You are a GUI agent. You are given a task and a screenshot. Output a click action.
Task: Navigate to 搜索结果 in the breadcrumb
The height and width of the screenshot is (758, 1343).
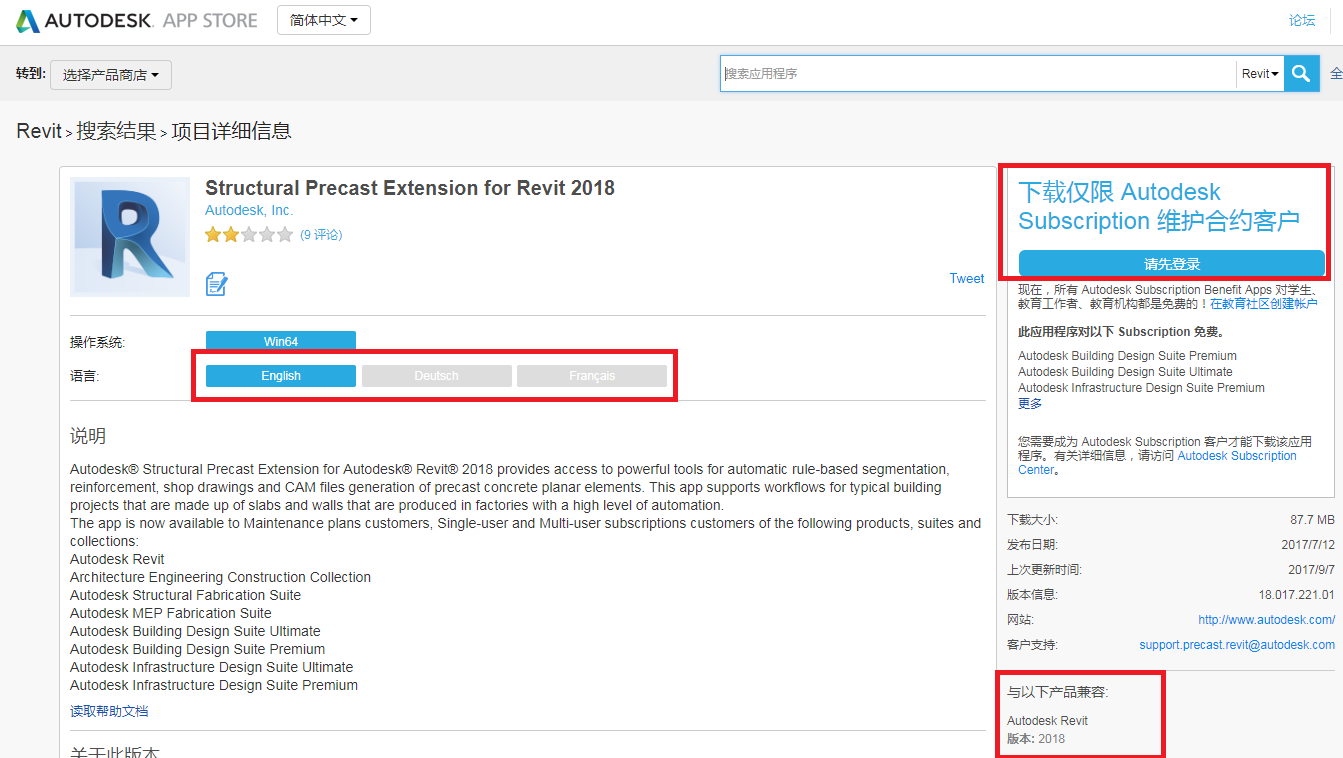click(115, 130)
